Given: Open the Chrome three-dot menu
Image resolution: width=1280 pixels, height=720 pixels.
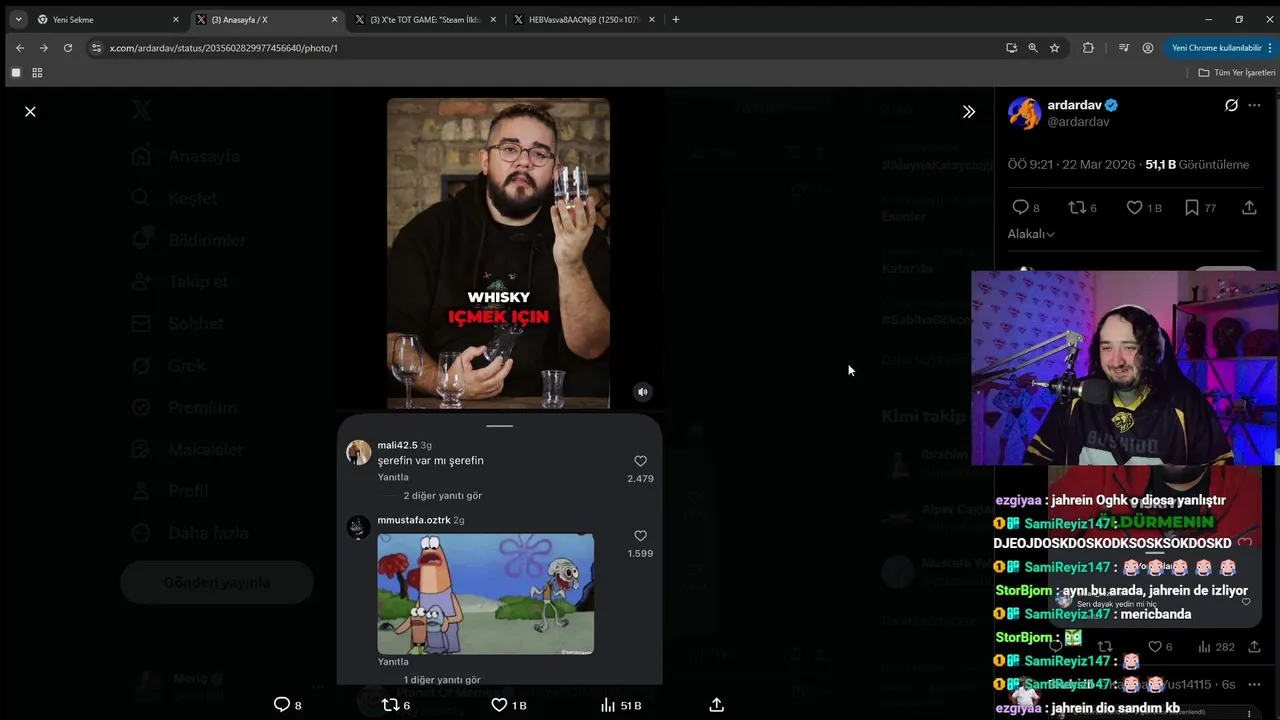Looking at the screenshot, I should pos(1272,48).
